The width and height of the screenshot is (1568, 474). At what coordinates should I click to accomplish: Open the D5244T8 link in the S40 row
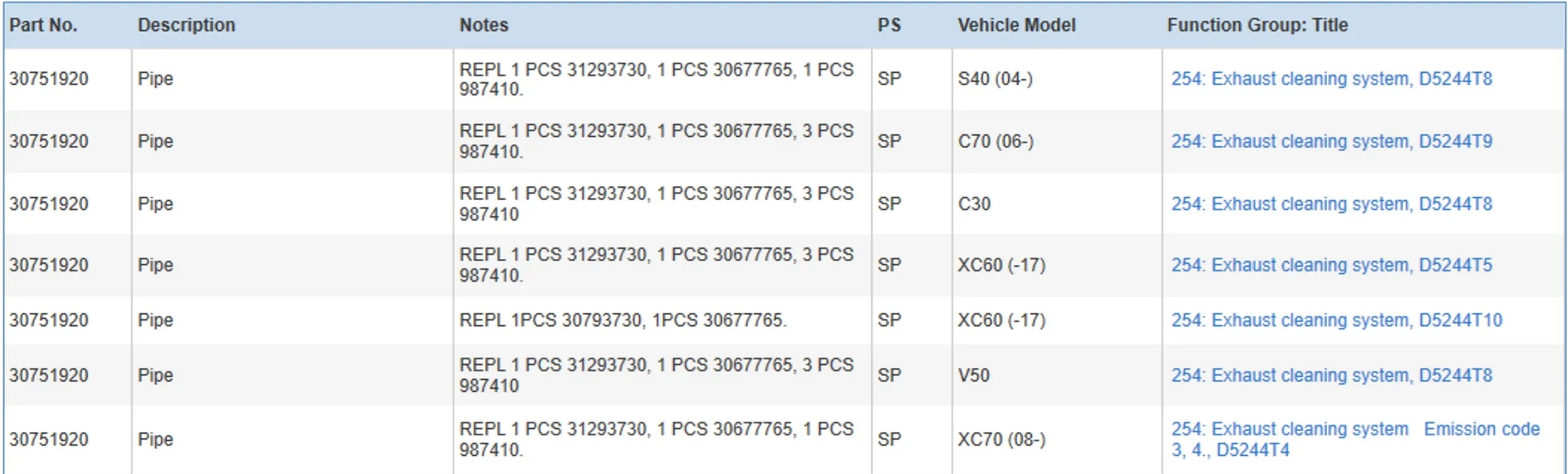[x=1331, y=78]
